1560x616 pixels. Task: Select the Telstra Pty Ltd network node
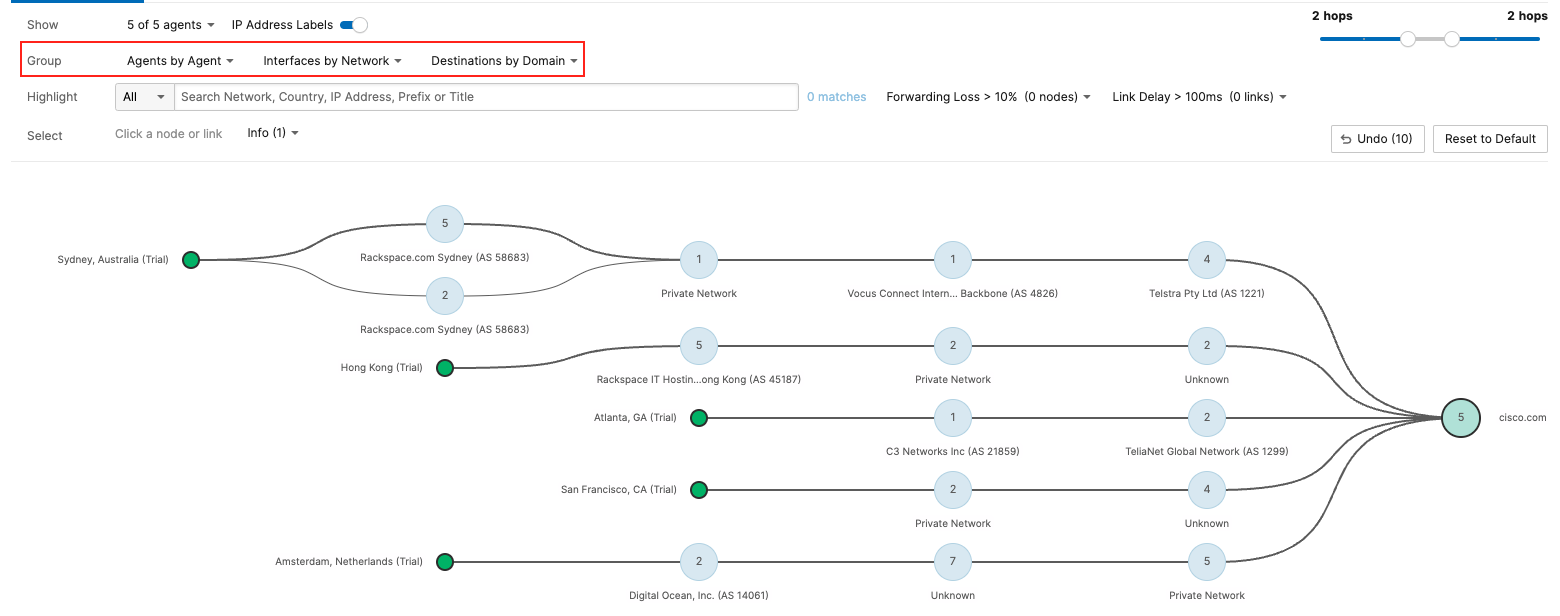pyautogui.click(x=1206, y=260)
